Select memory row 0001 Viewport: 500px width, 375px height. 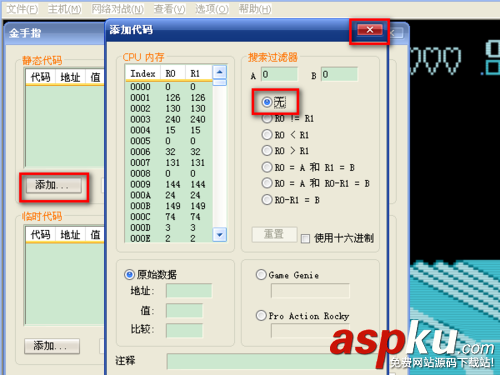(169, 98)
